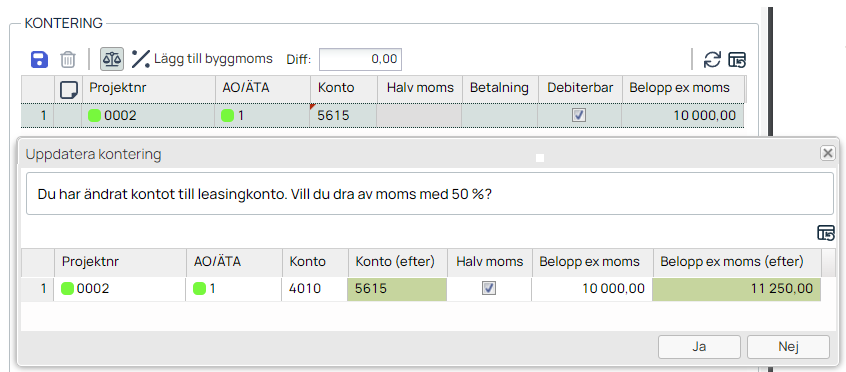This screenshot has height=372, width=846.
Task: Decline by clicking the Nej button
Action: tap(788, 347)
